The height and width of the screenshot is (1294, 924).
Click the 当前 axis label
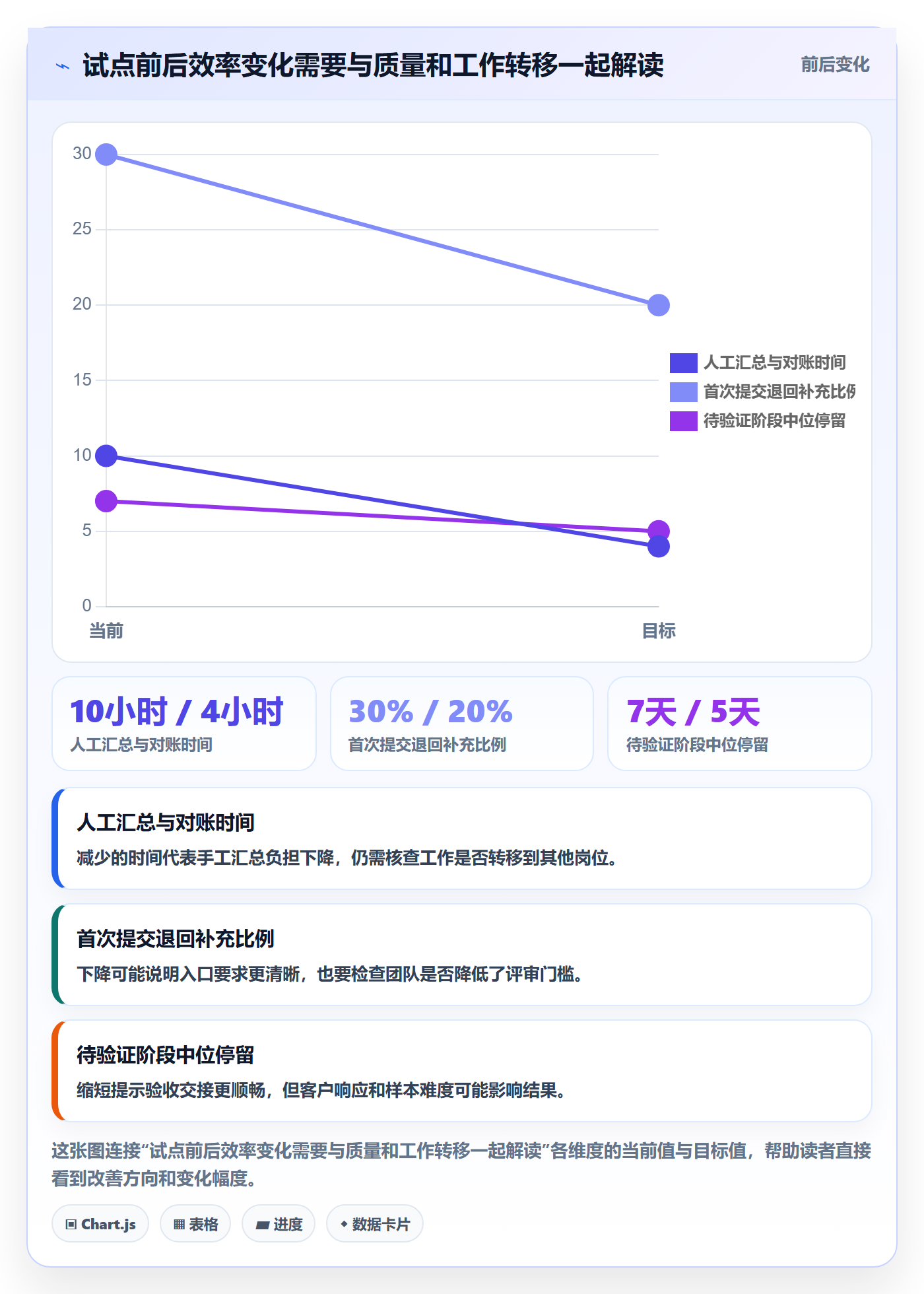[106, 631]
